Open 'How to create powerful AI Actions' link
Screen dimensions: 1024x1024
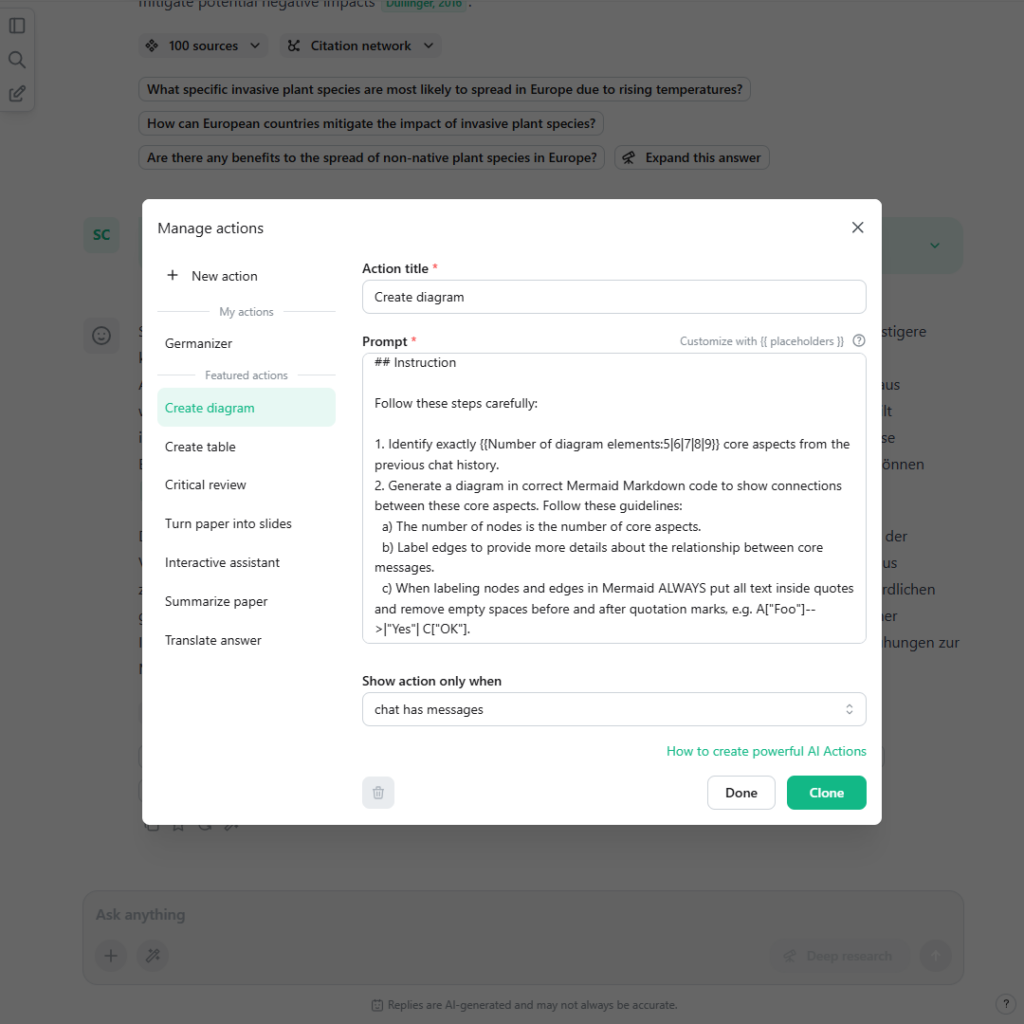point(766,750)
